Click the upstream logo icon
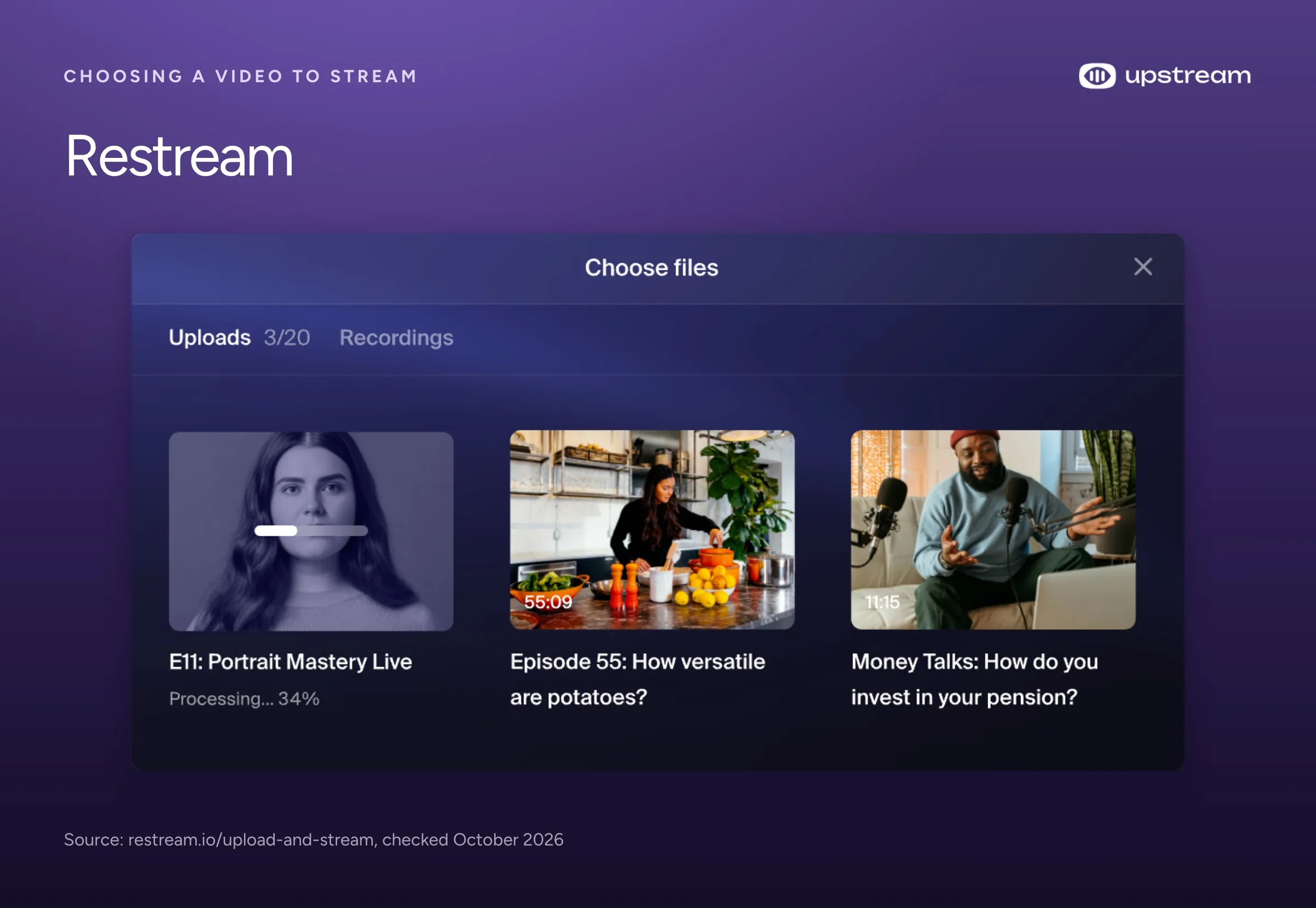Screen dimensions: 1316x908 tap(1097, 76)
